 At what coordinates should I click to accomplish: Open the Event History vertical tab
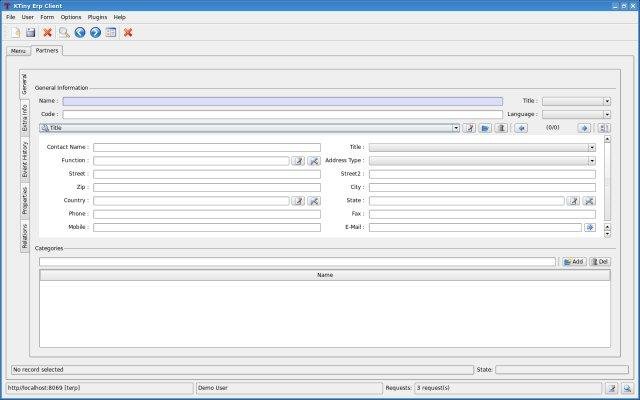click(x=24, y=159)
